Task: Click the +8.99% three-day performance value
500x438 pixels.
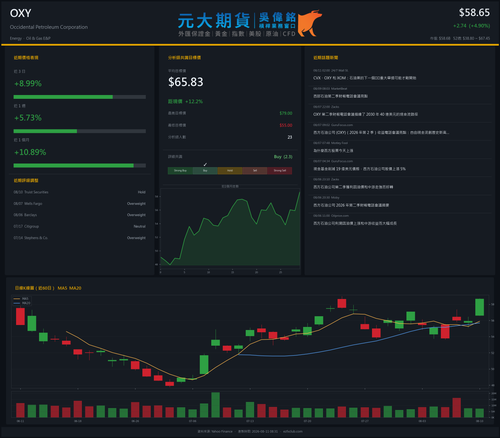Action: coord(28,83)
